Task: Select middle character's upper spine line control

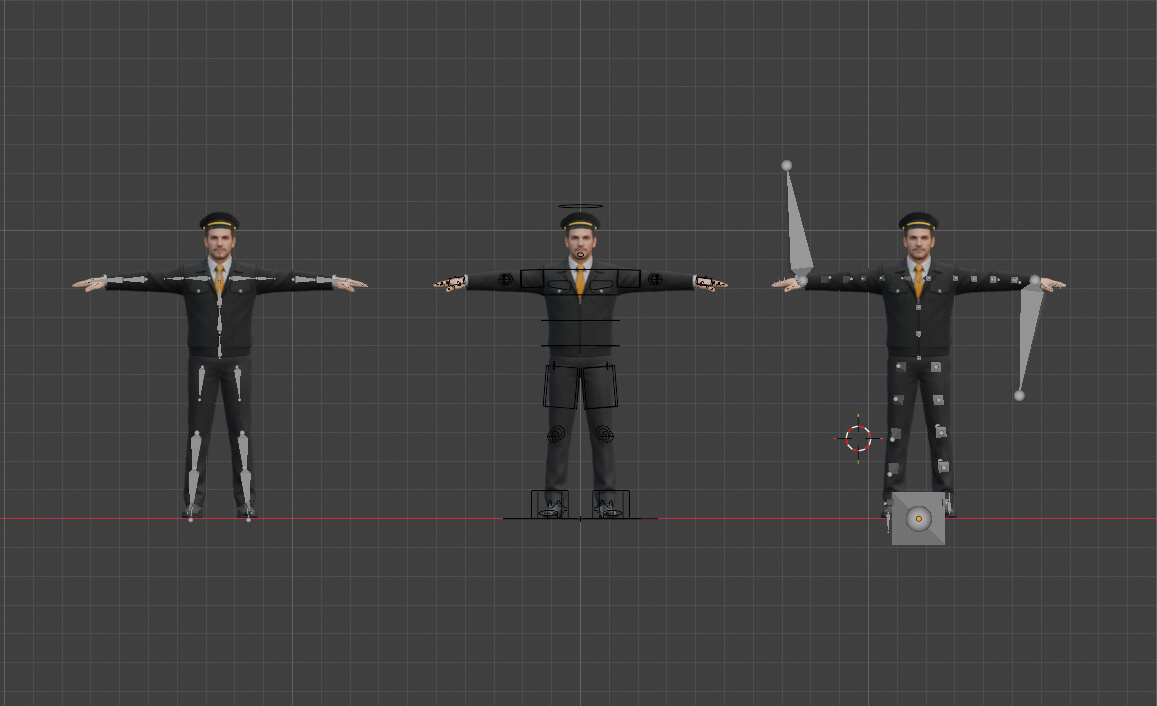Action: pos(580,320)
